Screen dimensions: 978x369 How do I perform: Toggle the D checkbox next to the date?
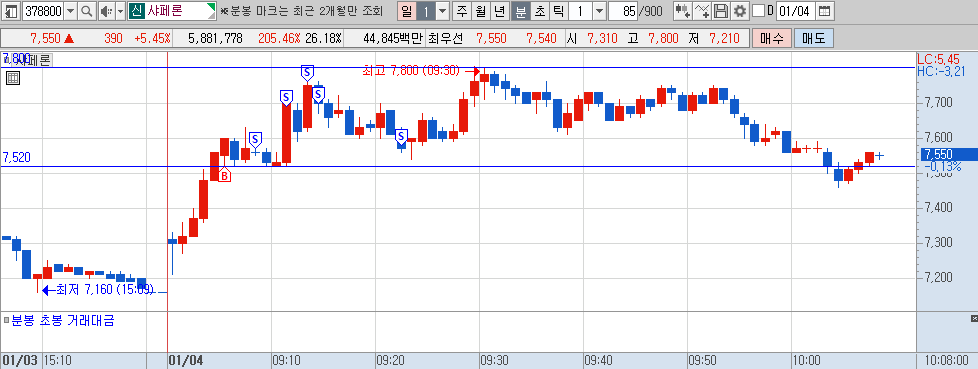tap(758, 11)
